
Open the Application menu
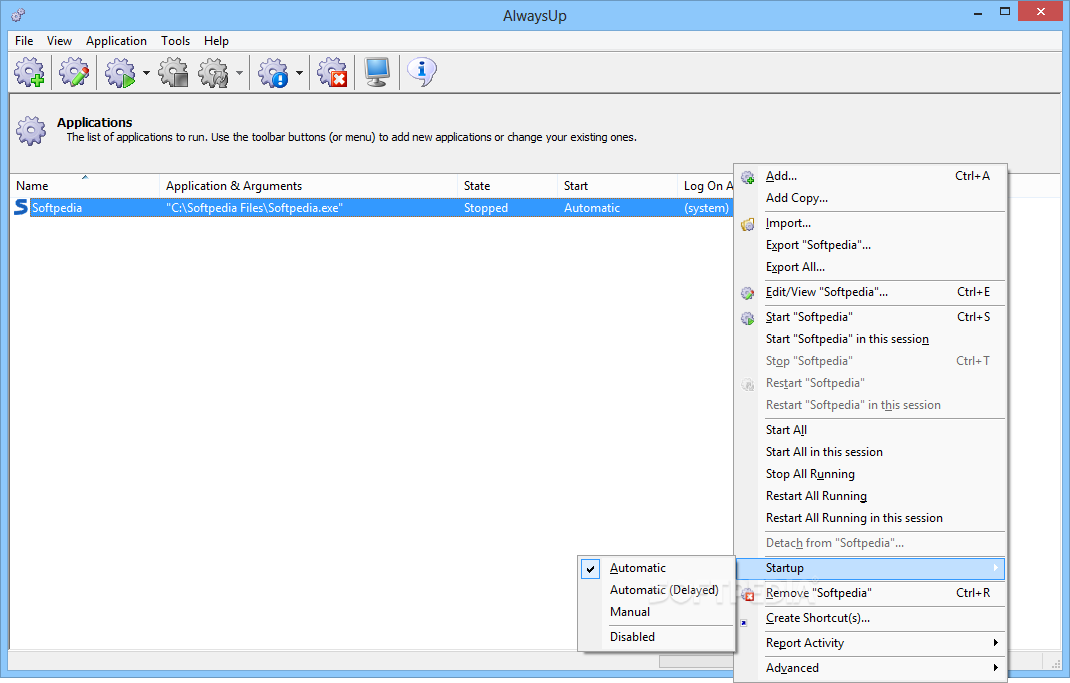click(x=116, y=41)
